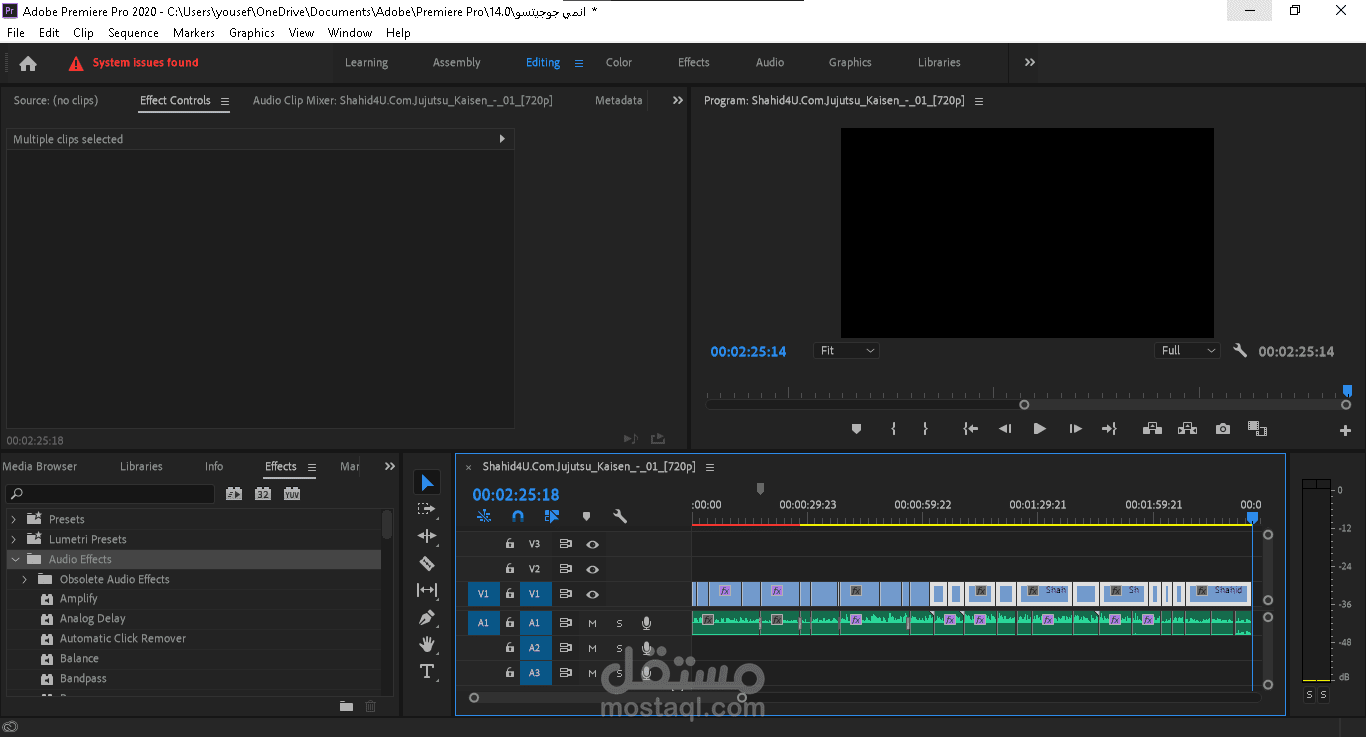
Task: Expand the Obsolete Audio Effects folder
Action: (25, 579)
